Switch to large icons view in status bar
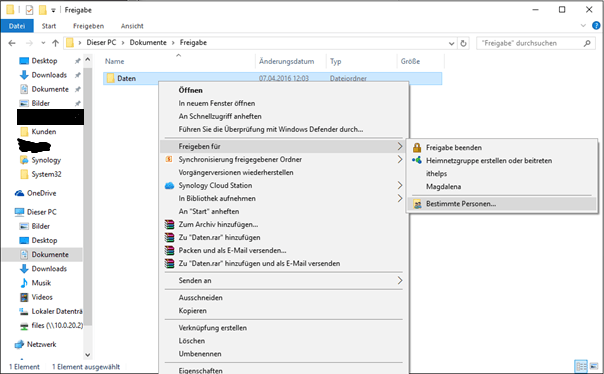 pos(594,366)
